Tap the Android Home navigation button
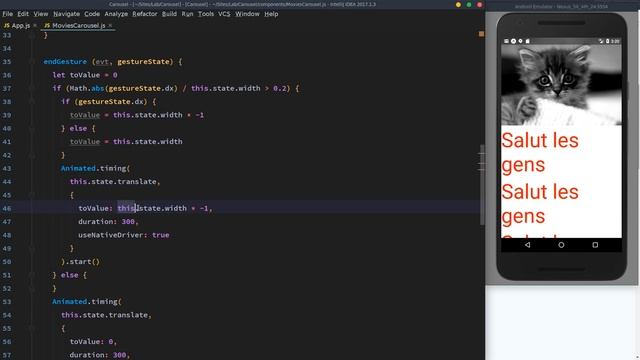 561,245
